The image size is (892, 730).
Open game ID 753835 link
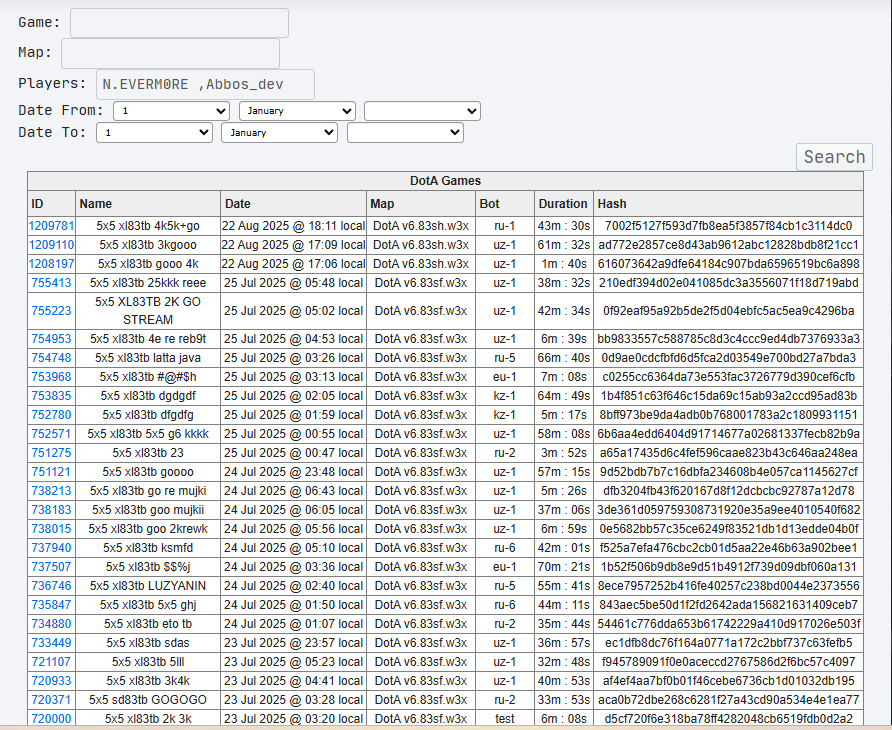(51, 396)
